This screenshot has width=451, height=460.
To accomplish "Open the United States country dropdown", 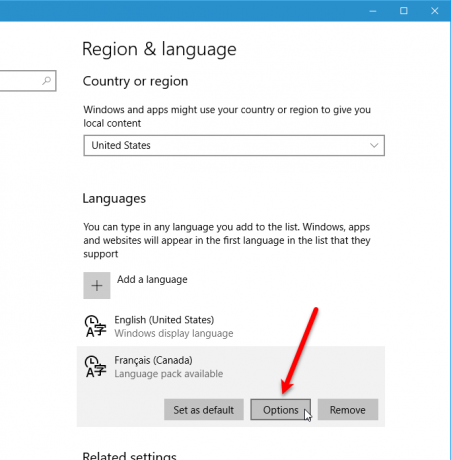I will point(234,145).
